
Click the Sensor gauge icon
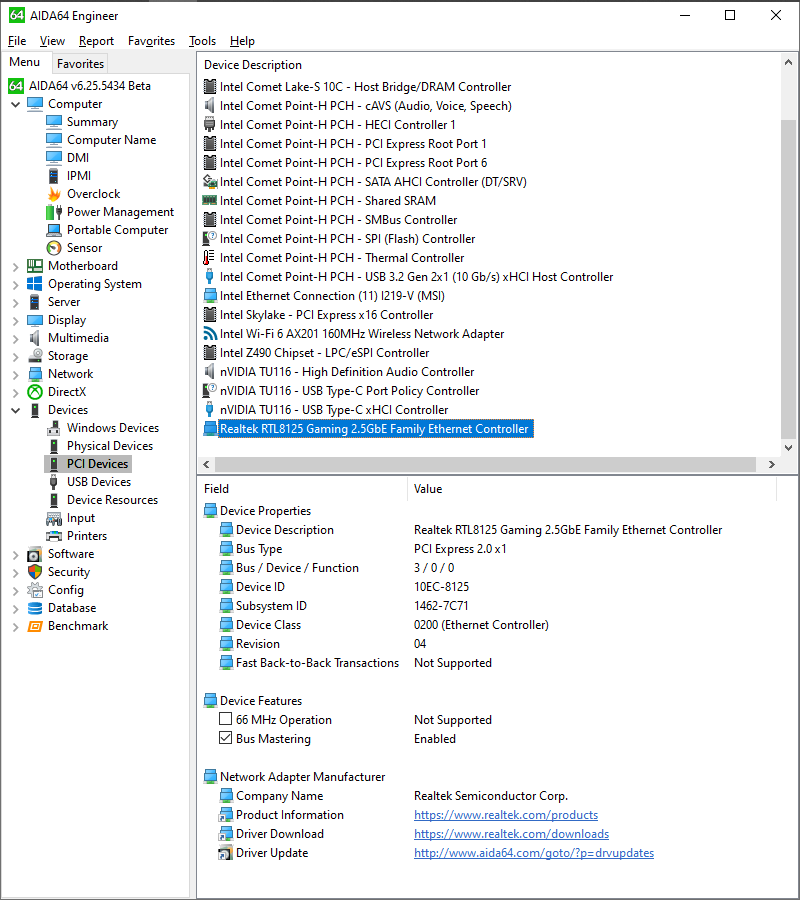(54, 248)
